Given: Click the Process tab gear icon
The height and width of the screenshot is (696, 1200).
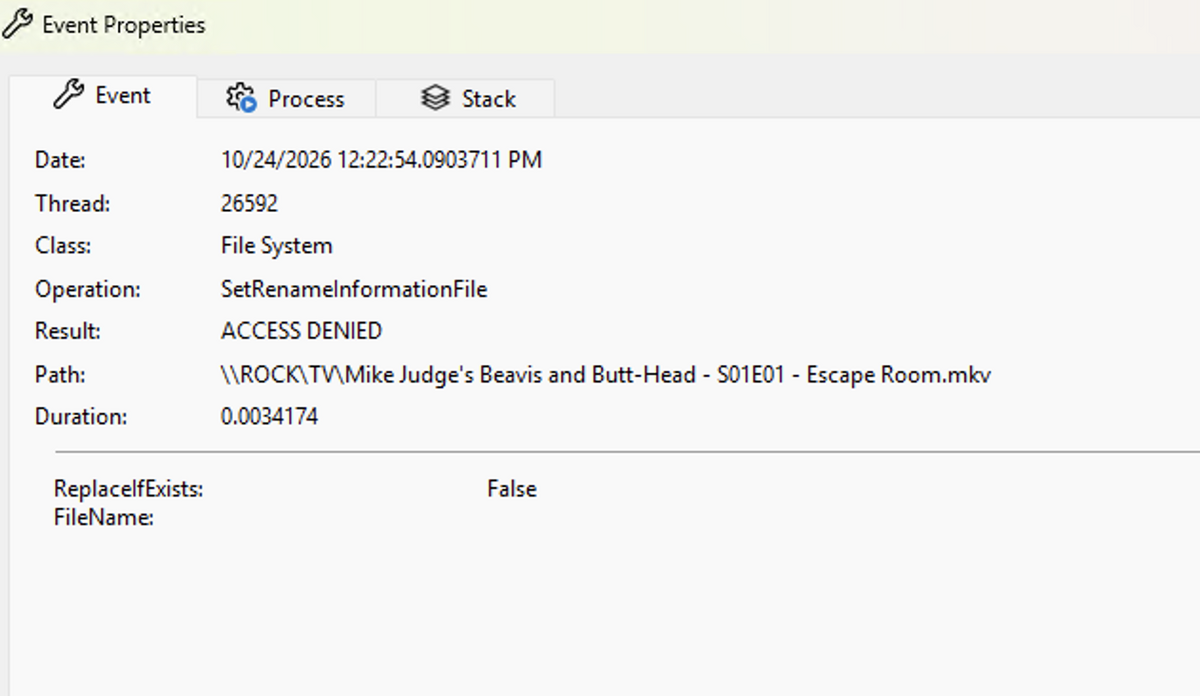Looking at the screenshot, I should pos(241,98).
